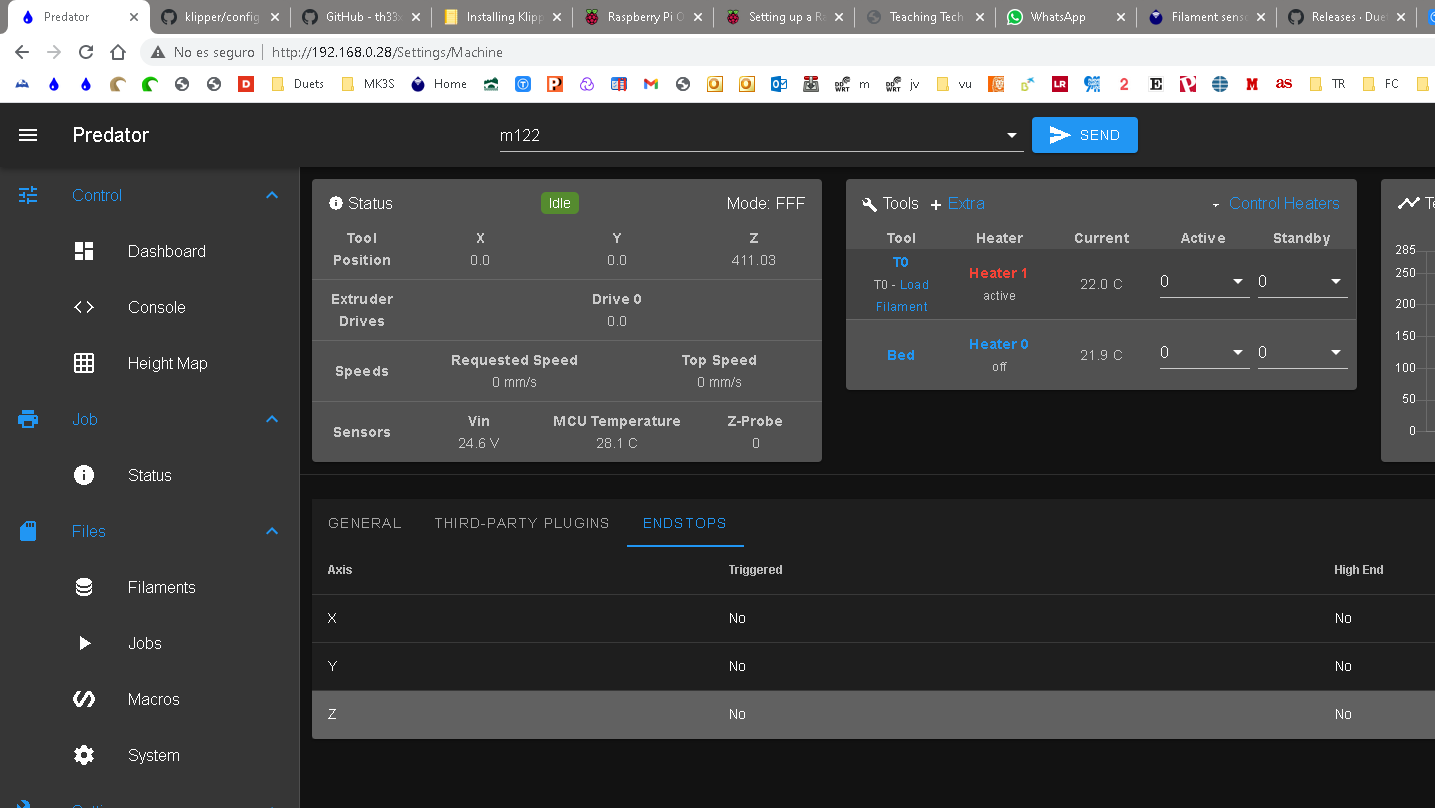Click the browser Home icon
This screenshot has height=808, width=1435.
pyautogui.click(x=118, y=52)
